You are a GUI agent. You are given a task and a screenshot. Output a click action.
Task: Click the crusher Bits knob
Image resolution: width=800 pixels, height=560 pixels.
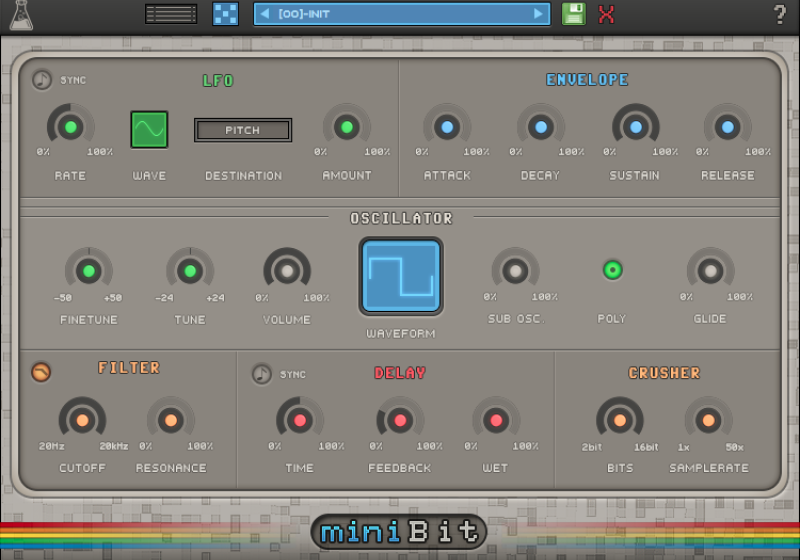click(x=620, y=421)
